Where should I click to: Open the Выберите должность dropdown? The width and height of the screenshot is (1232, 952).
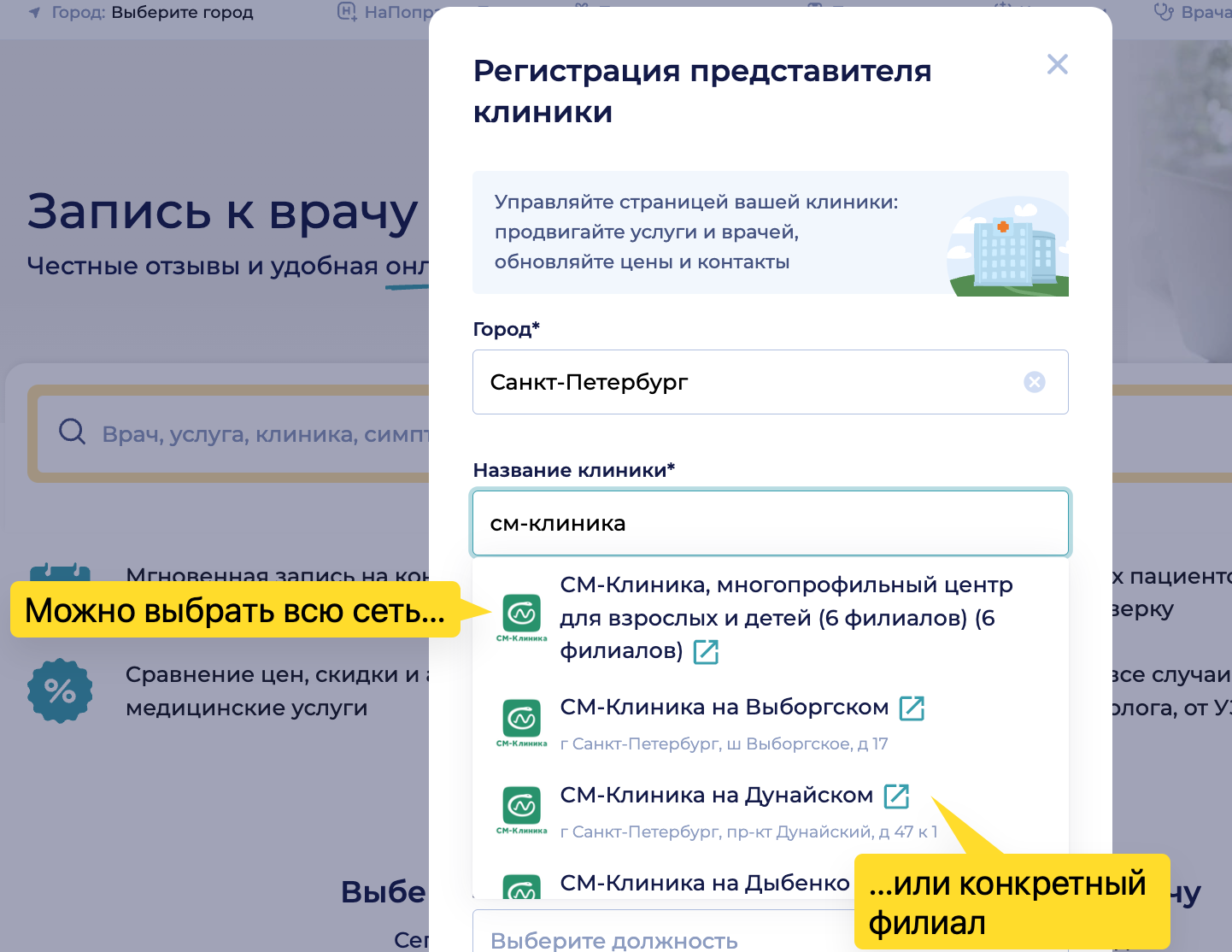[664, 931]
